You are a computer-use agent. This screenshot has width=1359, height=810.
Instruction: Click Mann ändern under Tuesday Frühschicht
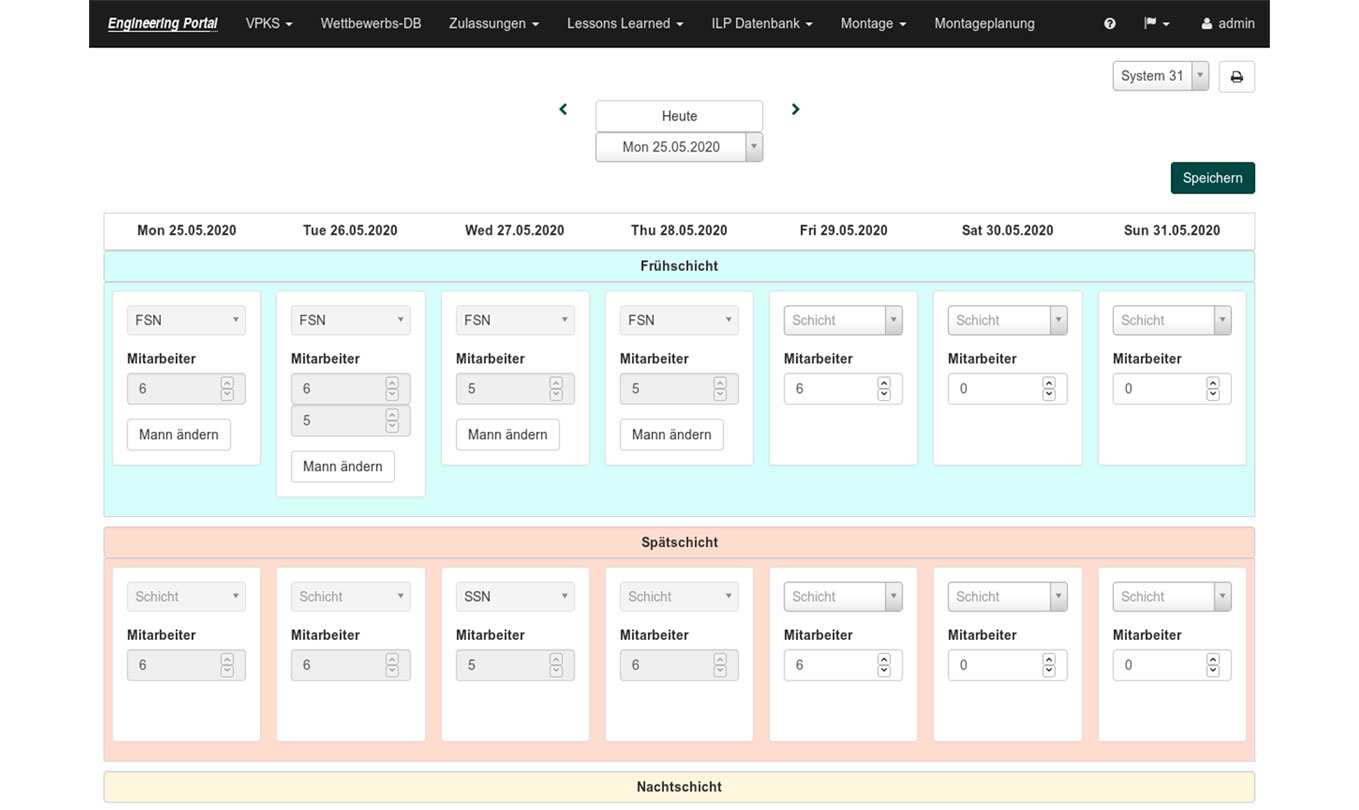[342, 467]
